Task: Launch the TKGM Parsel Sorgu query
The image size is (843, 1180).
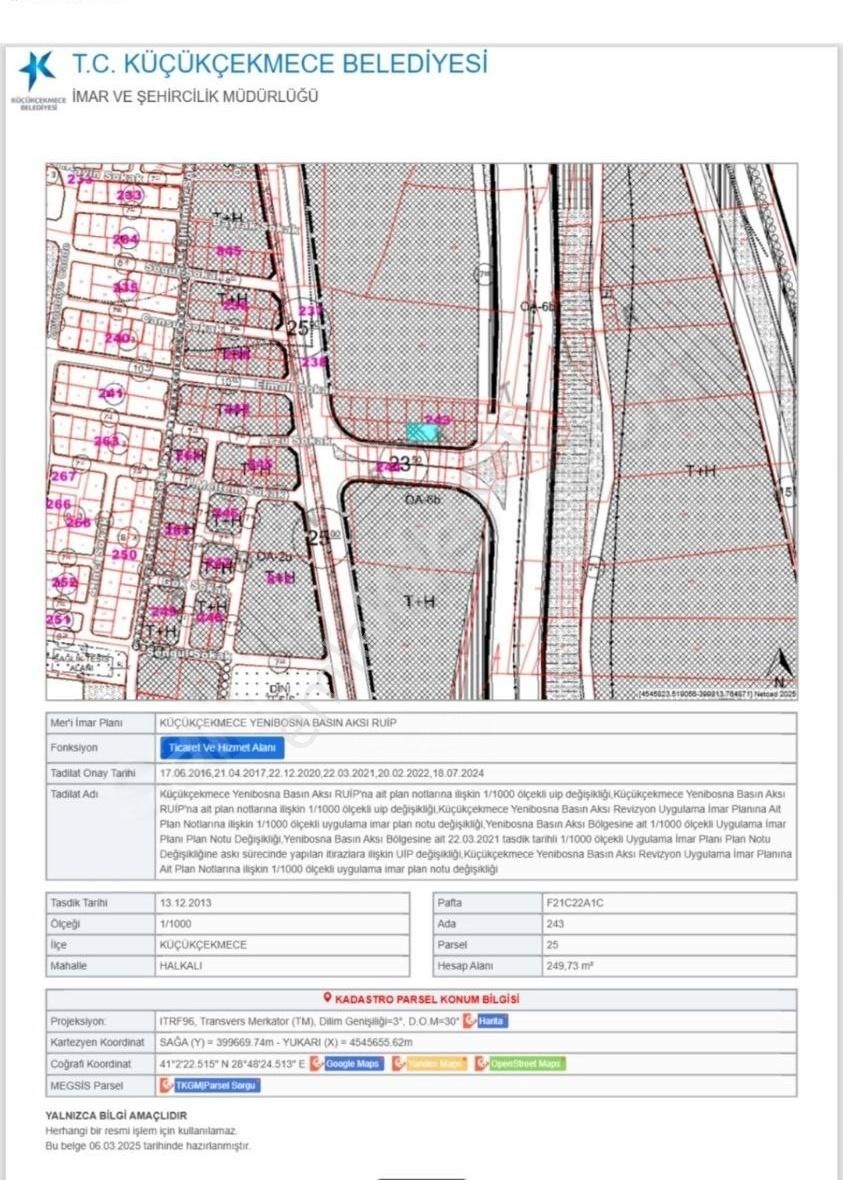Action: pos(215,1085)
